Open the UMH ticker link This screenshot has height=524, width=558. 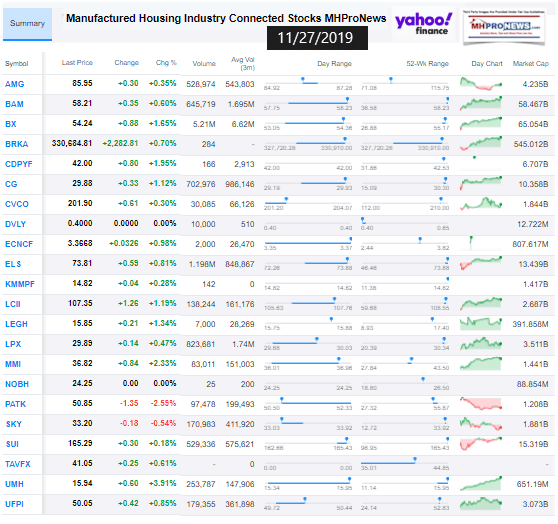[x=14, y=484]
